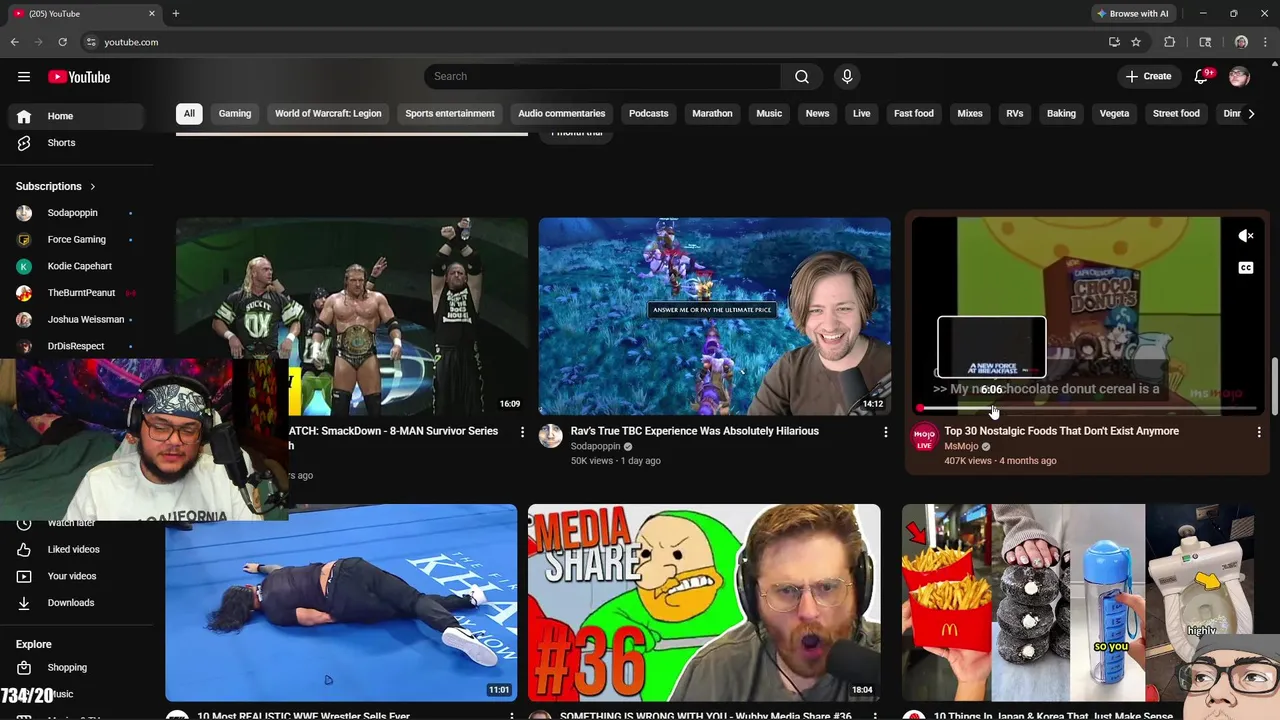Open the browser extensions puzzle icon
The image size is (1280, 720).
pyautogui.click(x=1169, y=42)
